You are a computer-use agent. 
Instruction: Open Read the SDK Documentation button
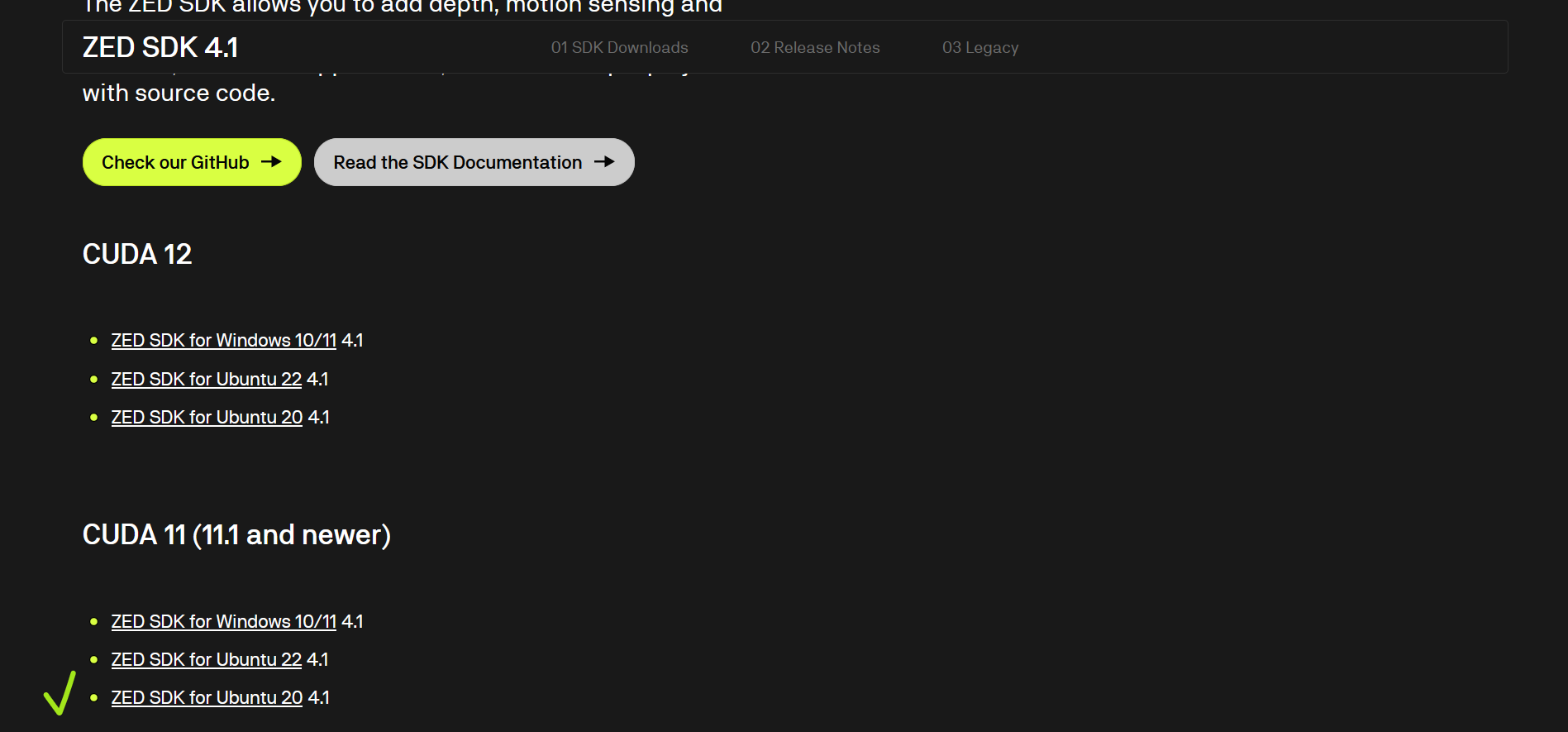(x=474, y=162)
